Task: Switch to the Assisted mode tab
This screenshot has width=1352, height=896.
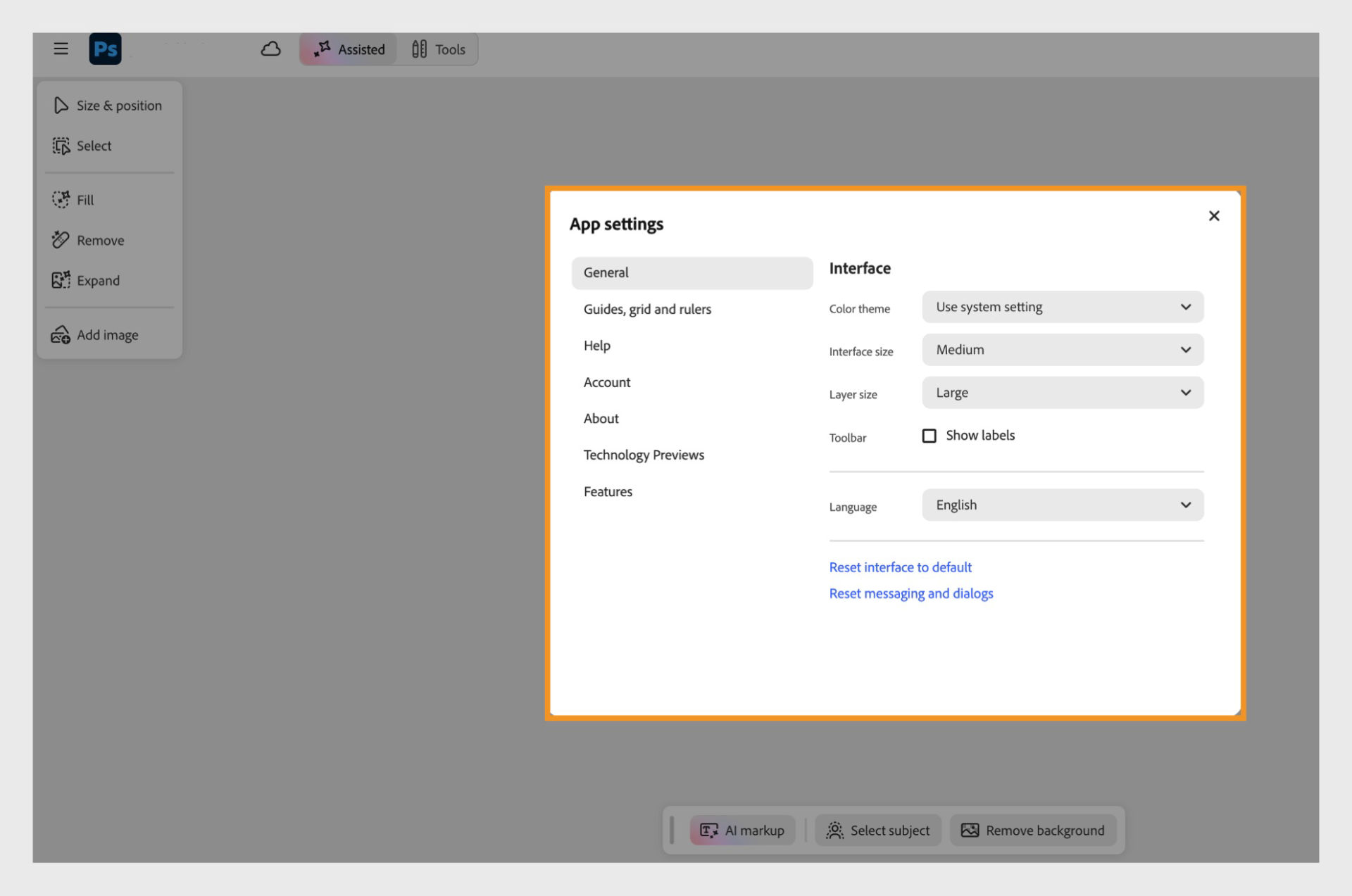Action: (x=349, y=49)
